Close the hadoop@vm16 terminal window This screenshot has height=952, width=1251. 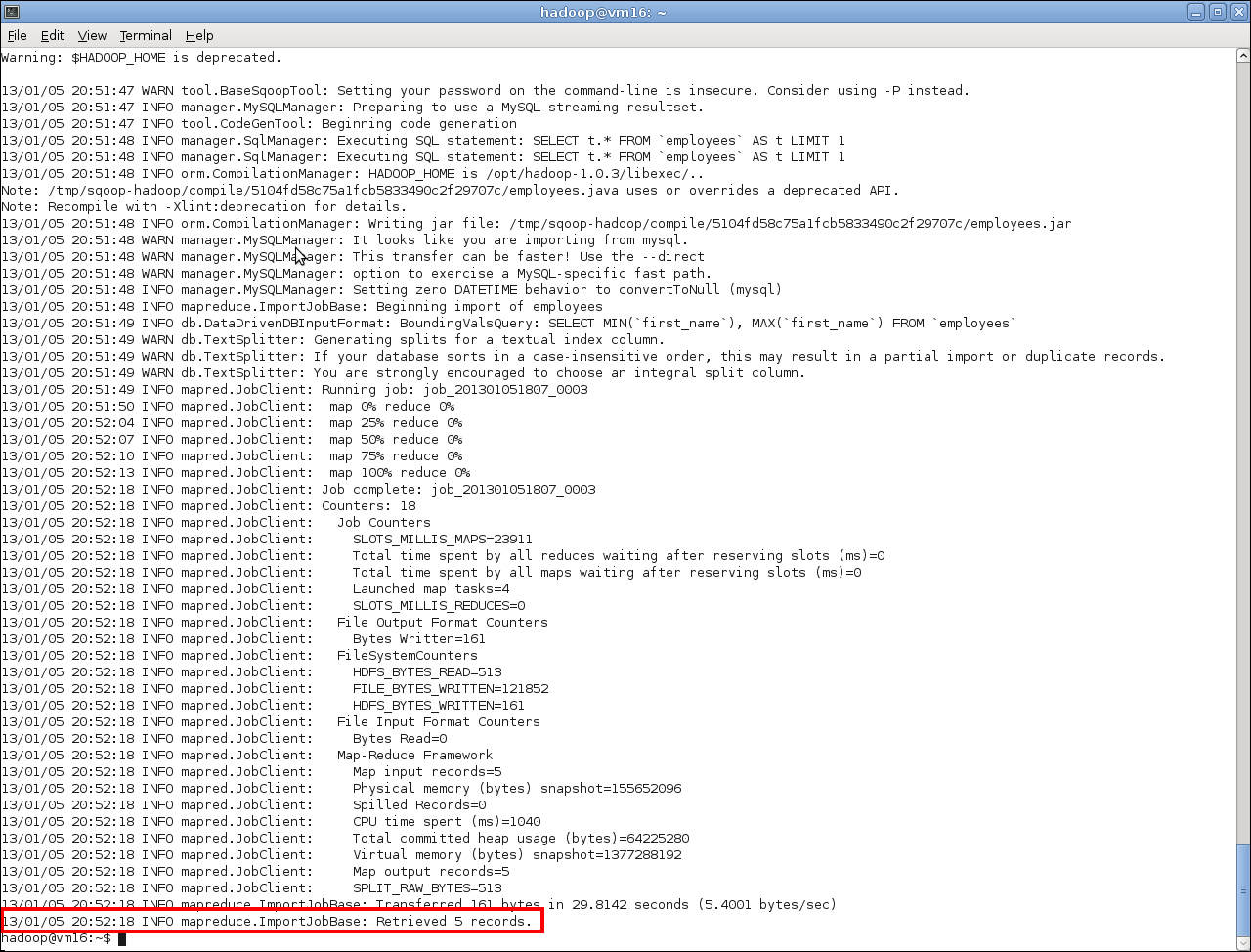[x=1238, y=12]
